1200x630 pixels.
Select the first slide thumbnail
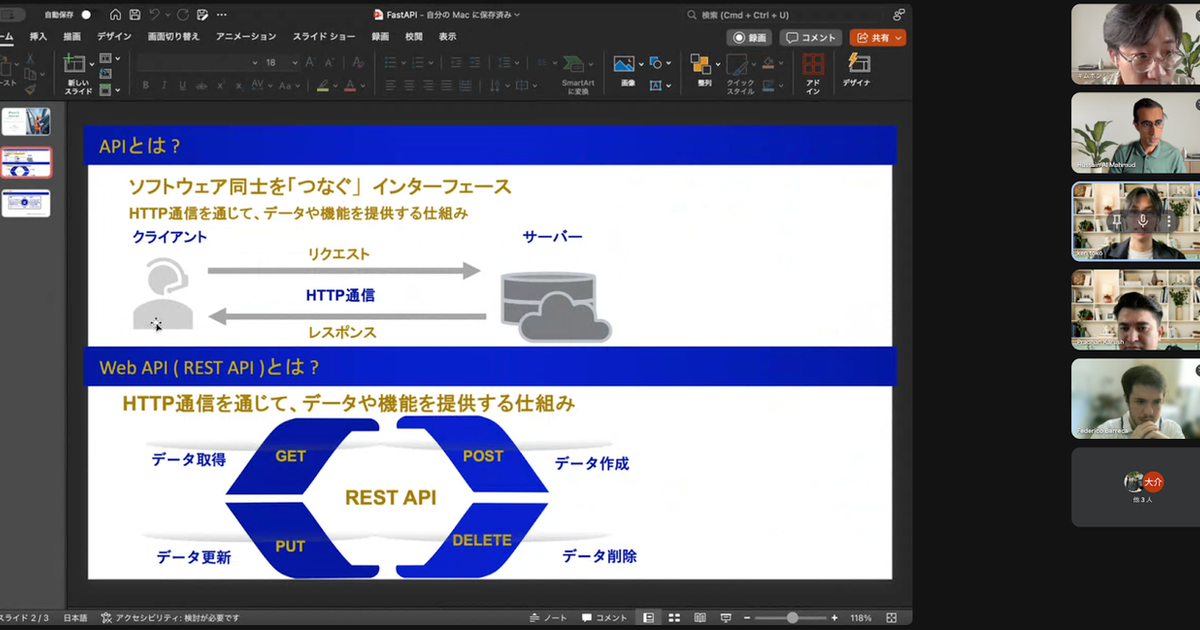pos(27,121)
